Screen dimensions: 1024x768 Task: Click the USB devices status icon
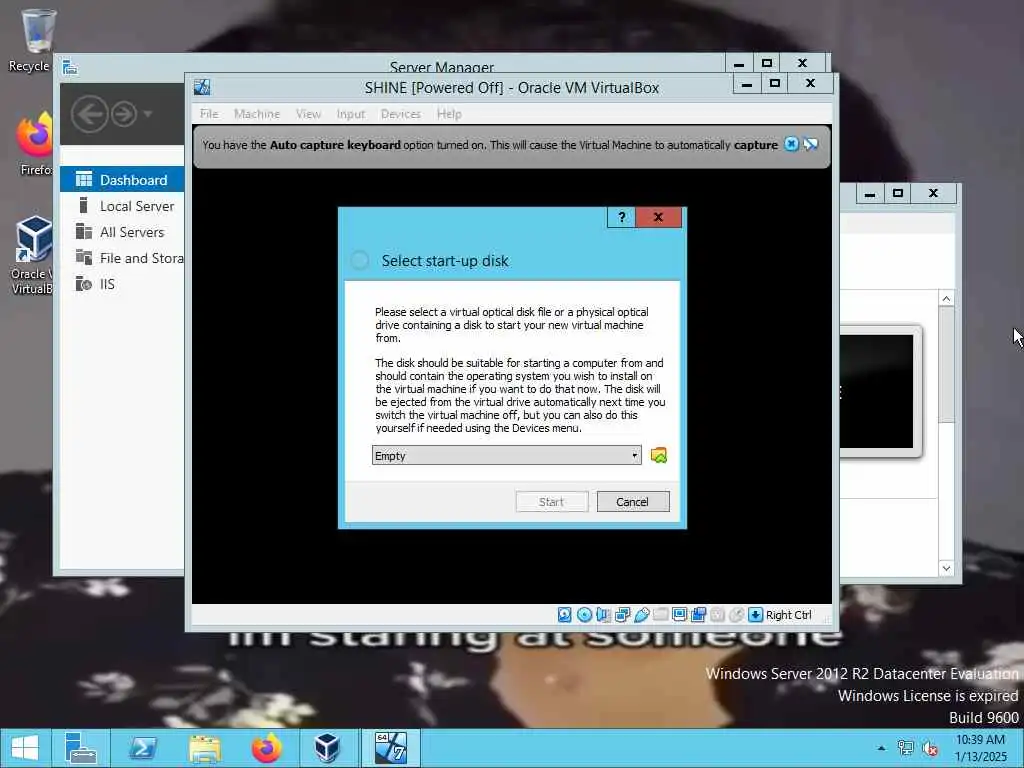(x=641, y=615)
